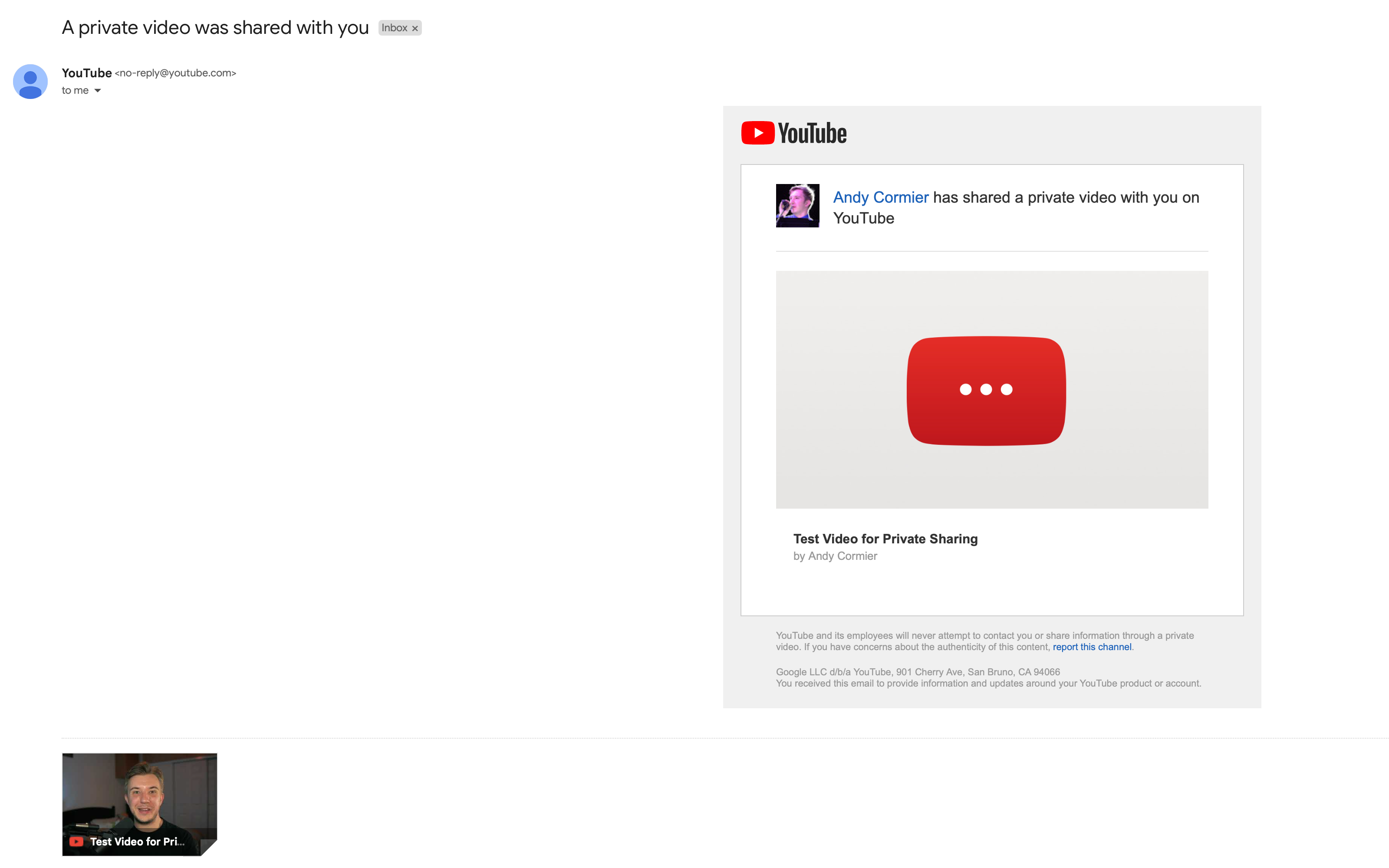Image resolution: width=1389 pixels, height=868 pixels.
Task: Open the 'Test Video for Pri...' attachment thumbnail
Action: (x=139, y=804)
